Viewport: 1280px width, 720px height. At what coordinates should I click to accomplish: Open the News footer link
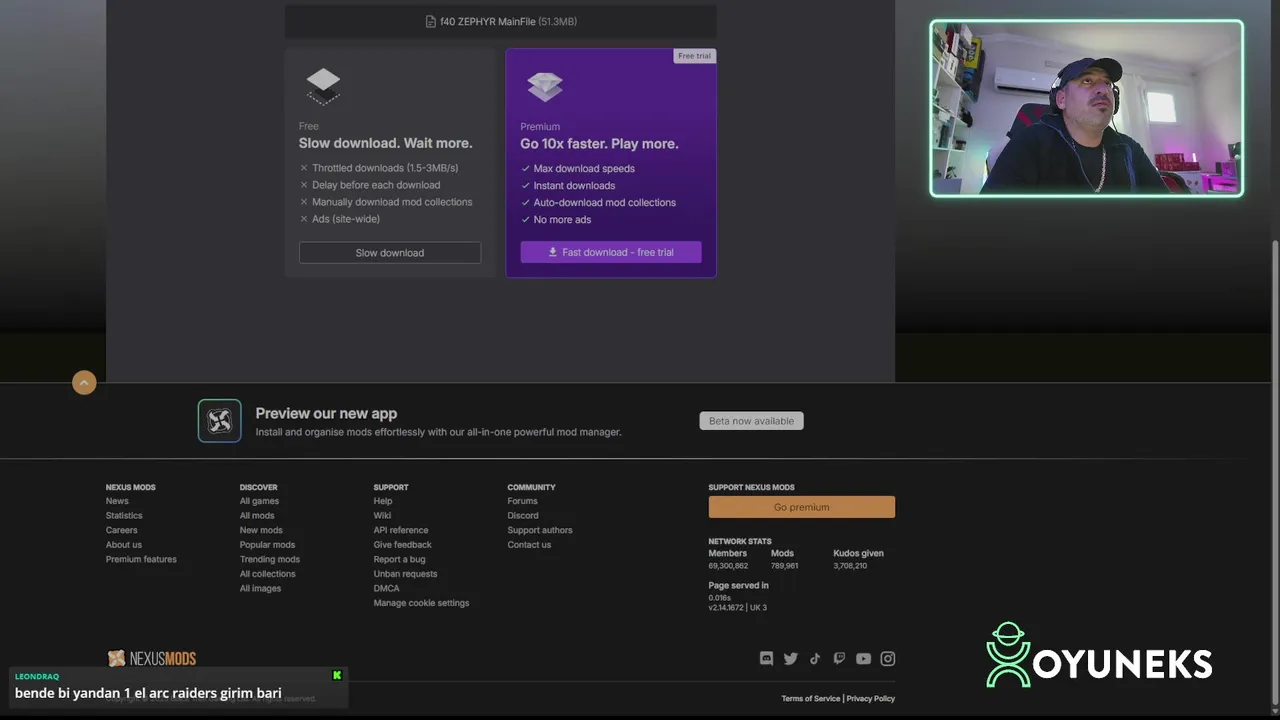click(117, 501)
